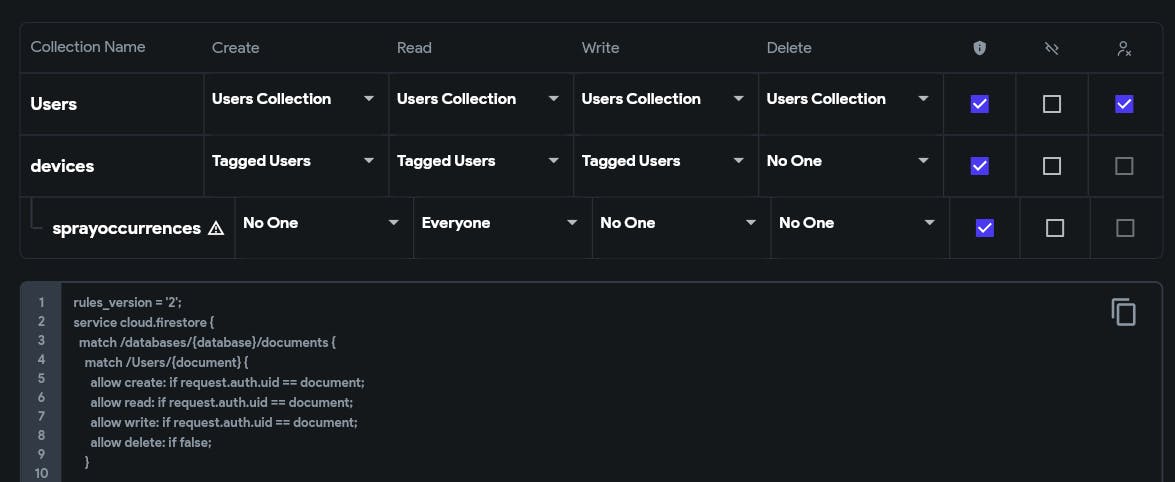Uncheck the shield checkbox for Users
Viewport: 1175px width, 482px height.
[x=979, y=104]
